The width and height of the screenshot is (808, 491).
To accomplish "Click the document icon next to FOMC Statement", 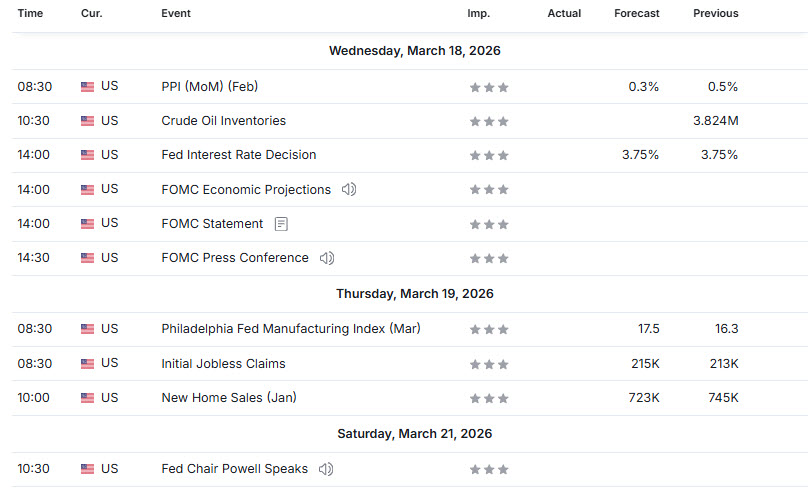I will tap(281, 224).
